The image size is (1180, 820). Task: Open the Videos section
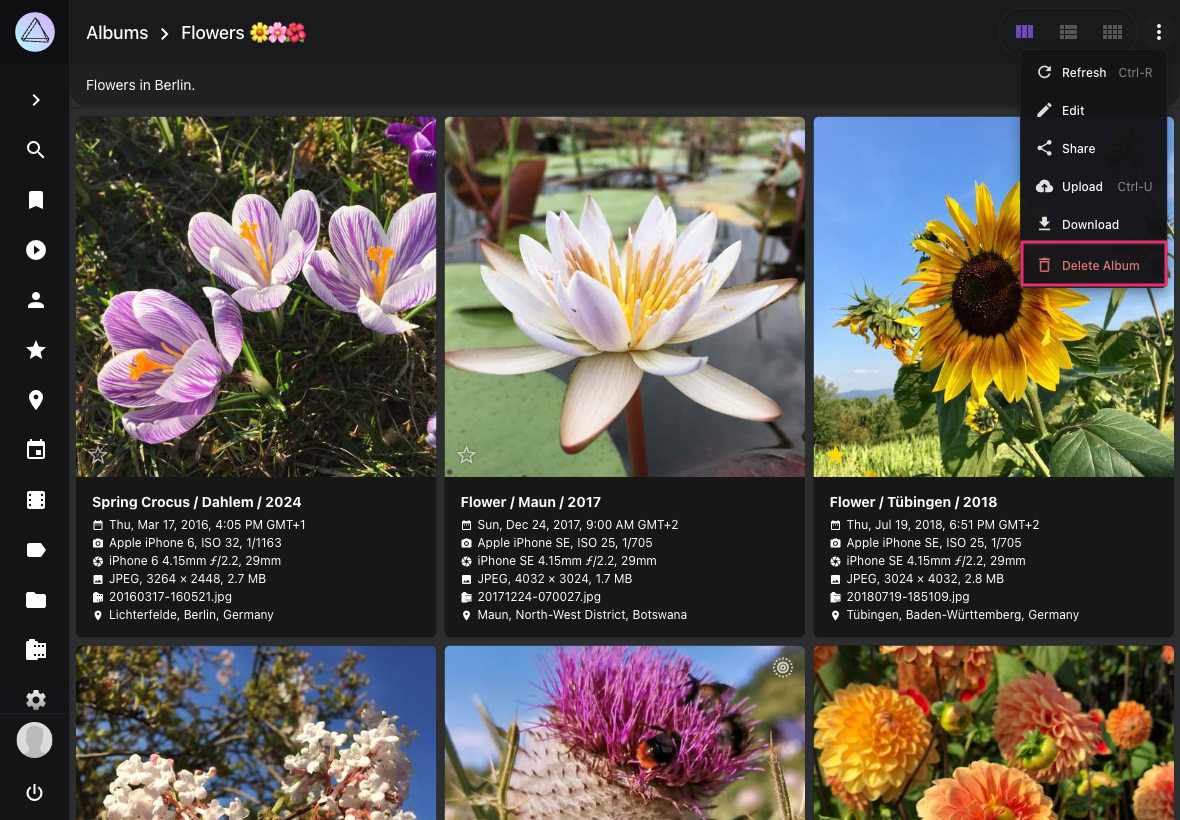pyautogui.click(x=36, y=500)
